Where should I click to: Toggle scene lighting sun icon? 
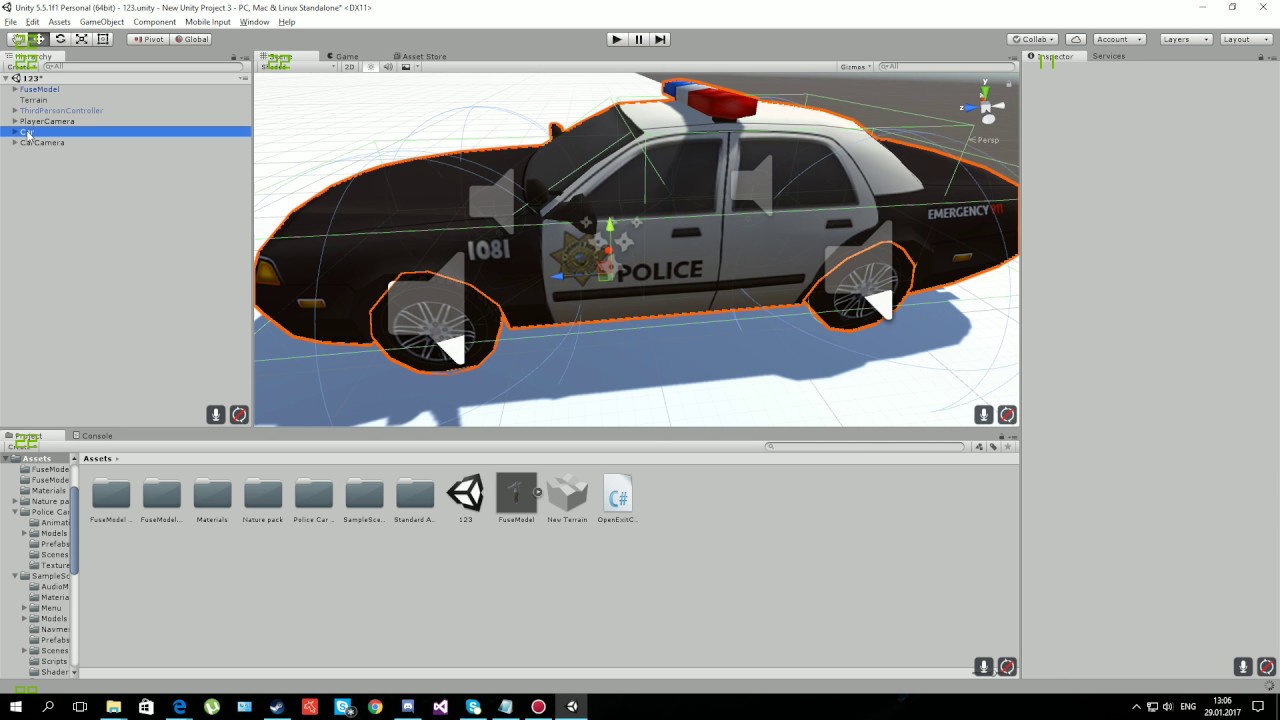pos(370,67)
